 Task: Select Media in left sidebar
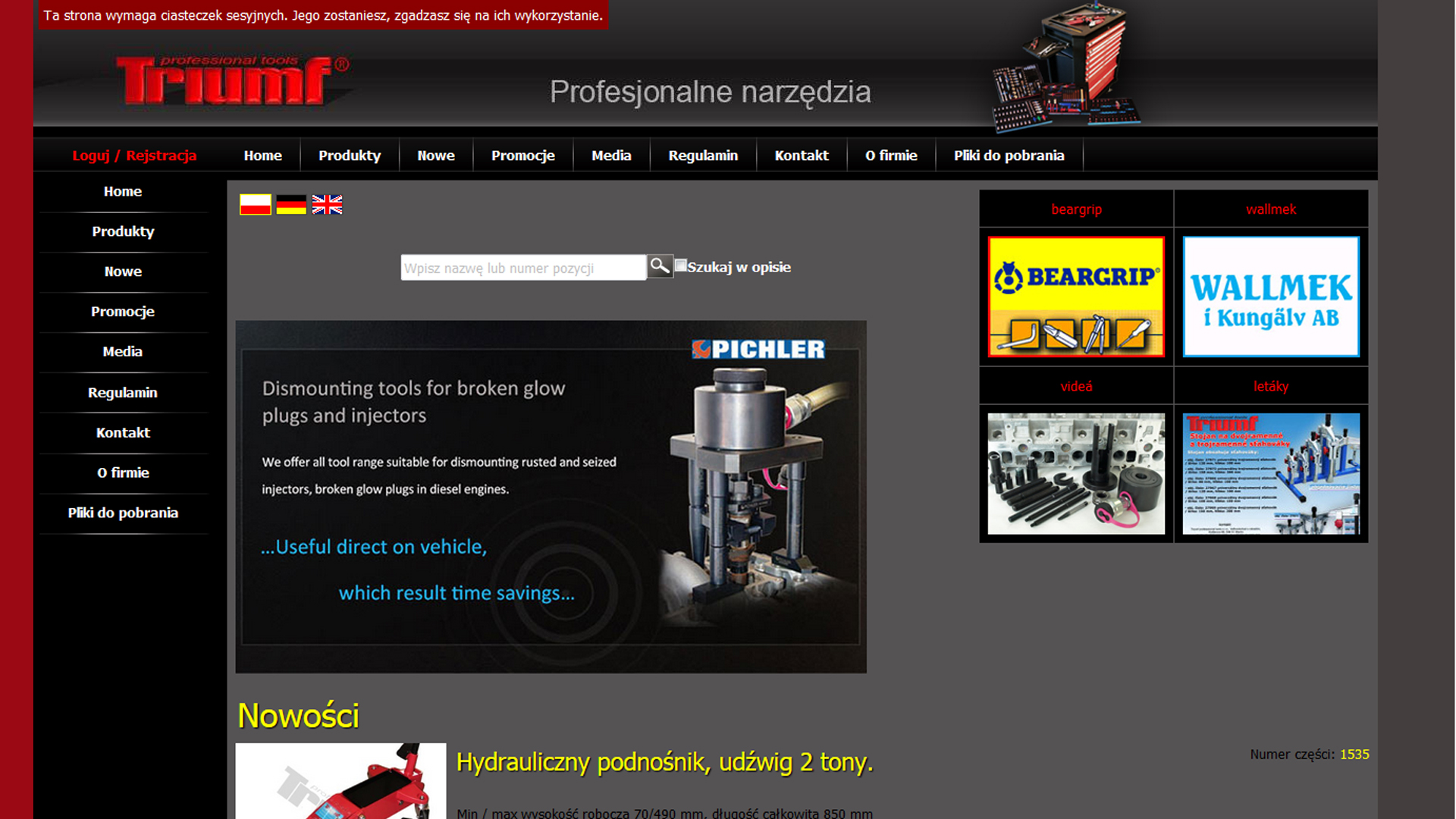pyautogui.click(x=123, y=352)
